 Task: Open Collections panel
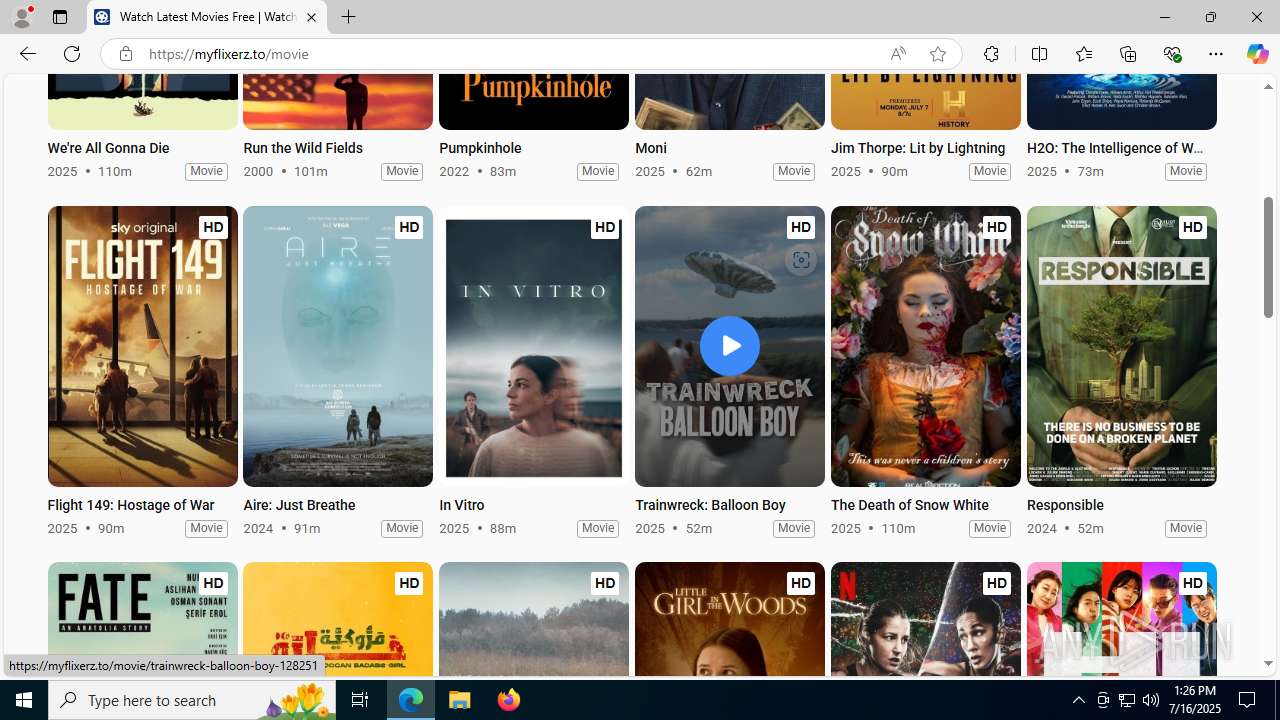(1128, 54)
